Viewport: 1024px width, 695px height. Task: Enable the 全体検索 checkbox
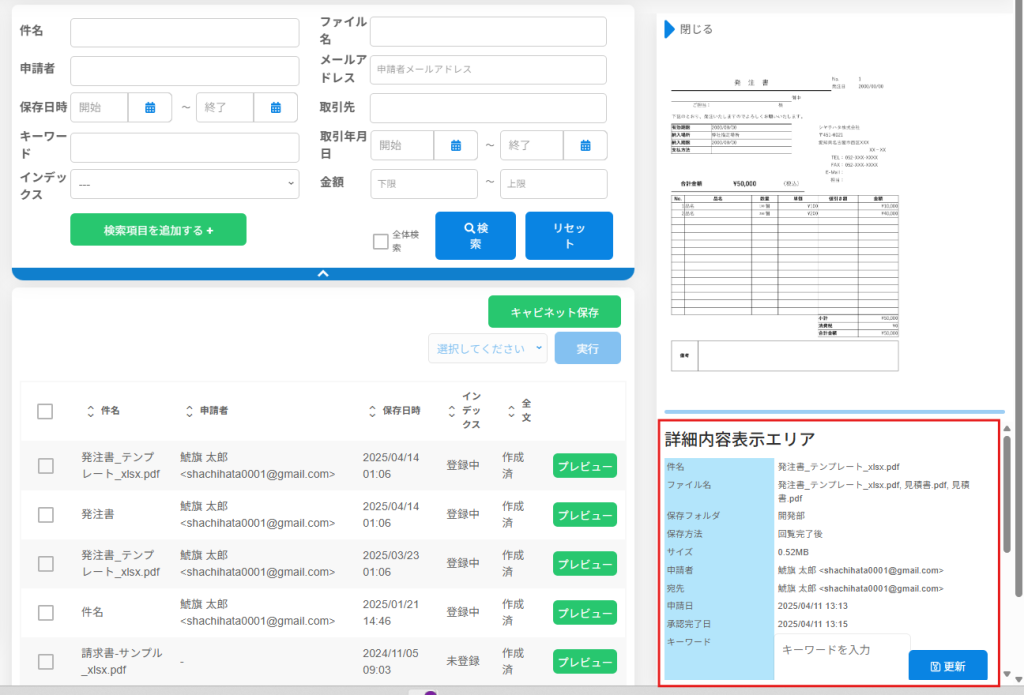coord(380,241)
